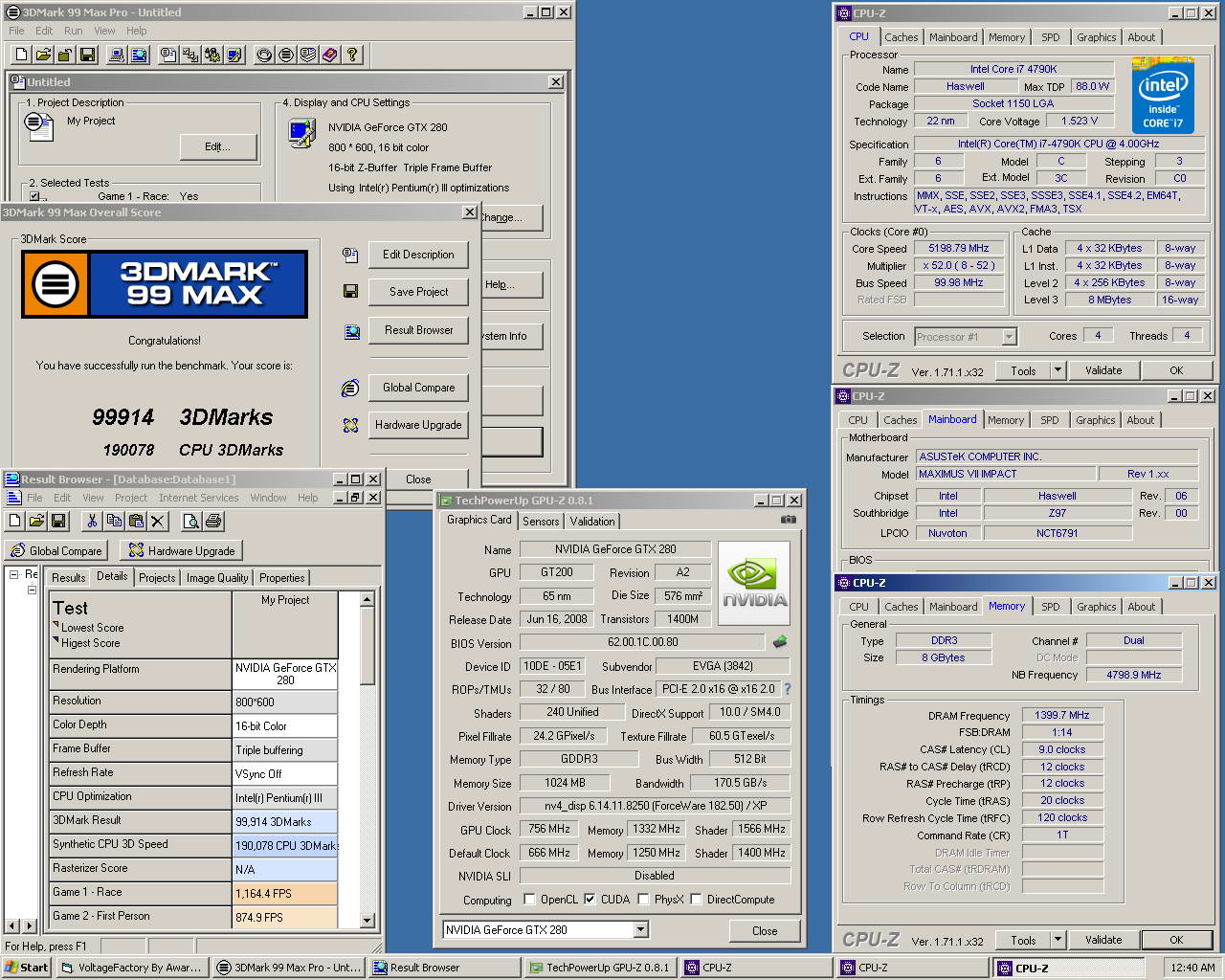Click Save floppy icon in 3DMark toolbar
Image resolution: width=1225 pixels, height=980 pixels.
[x=87, y=55]
